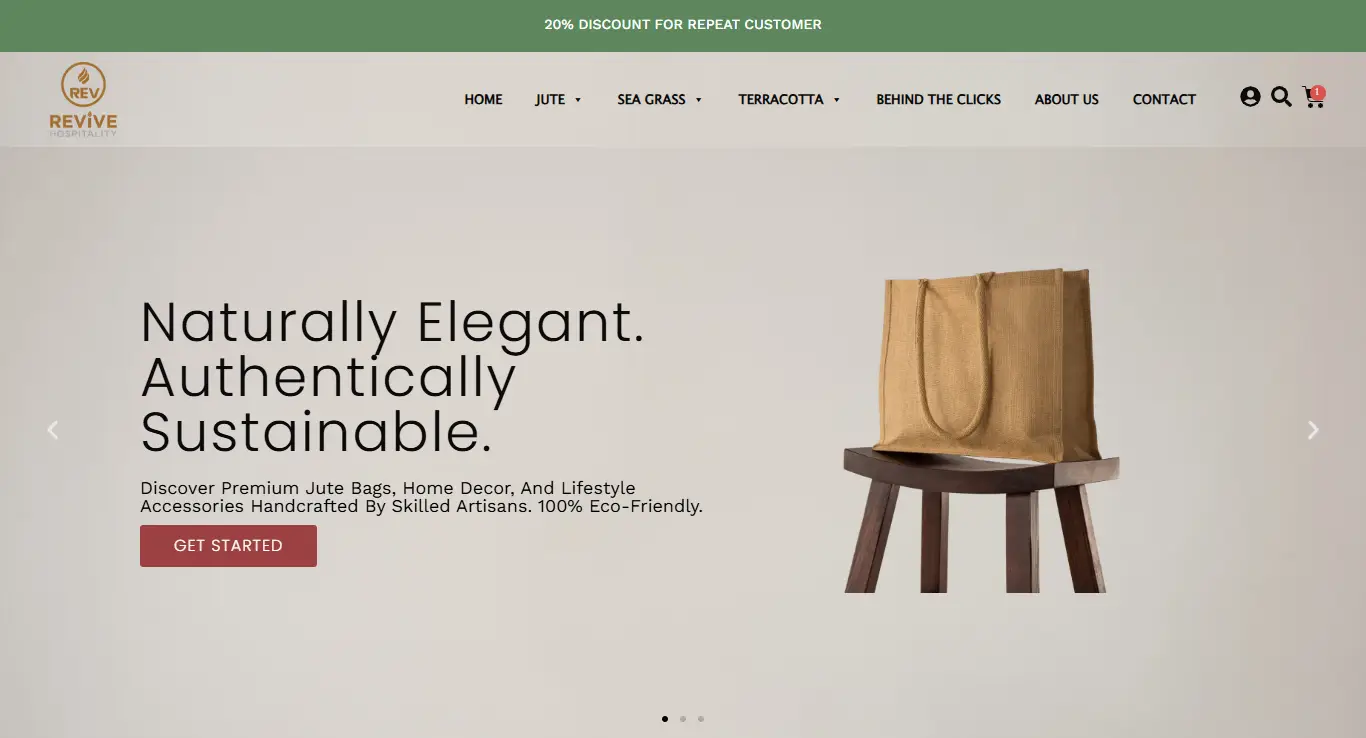
Task: Select the first carousel dot
Action: [x=665, y=719]
